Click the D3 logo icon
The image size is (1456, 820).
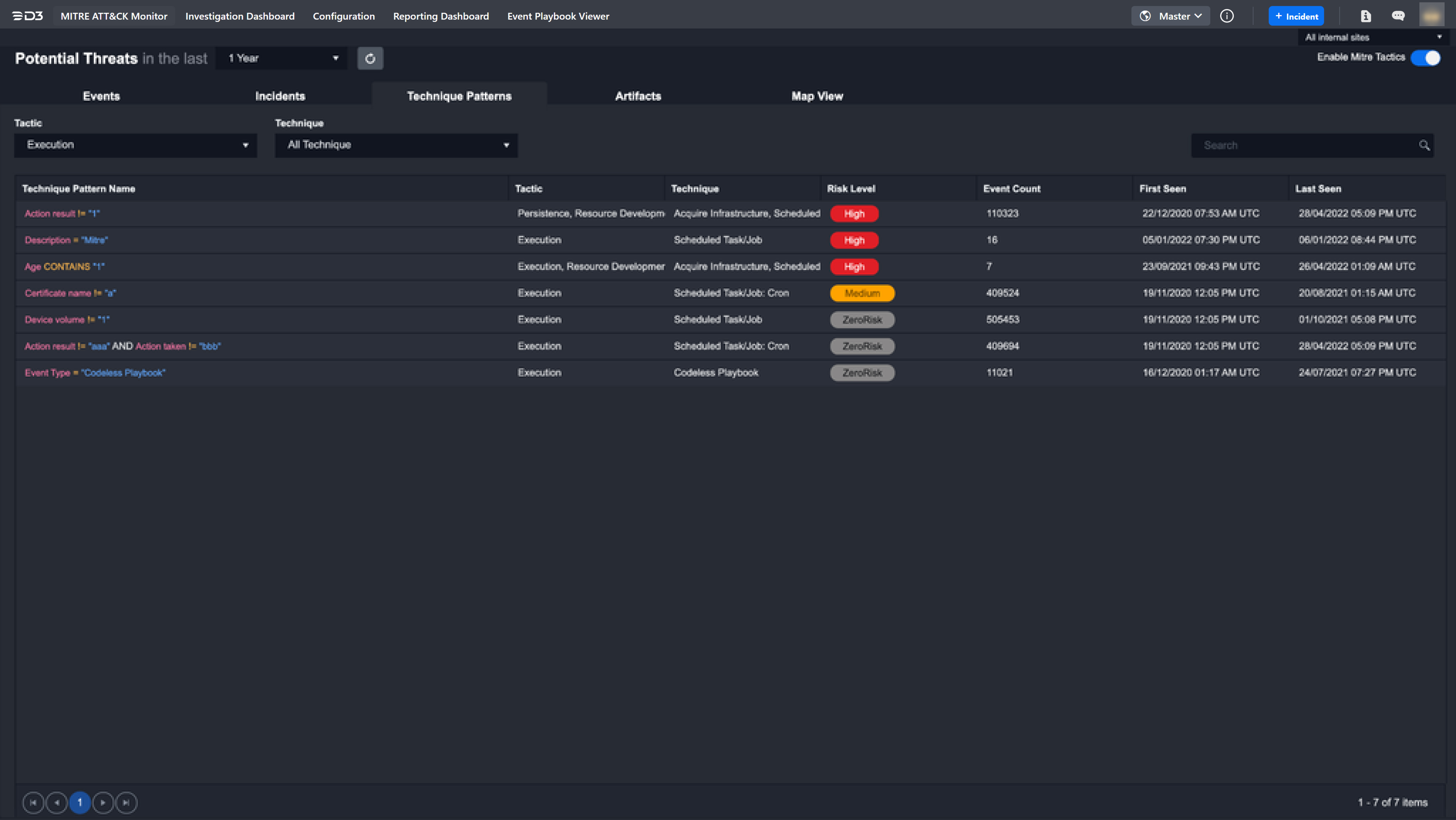(x=28, y=16)
